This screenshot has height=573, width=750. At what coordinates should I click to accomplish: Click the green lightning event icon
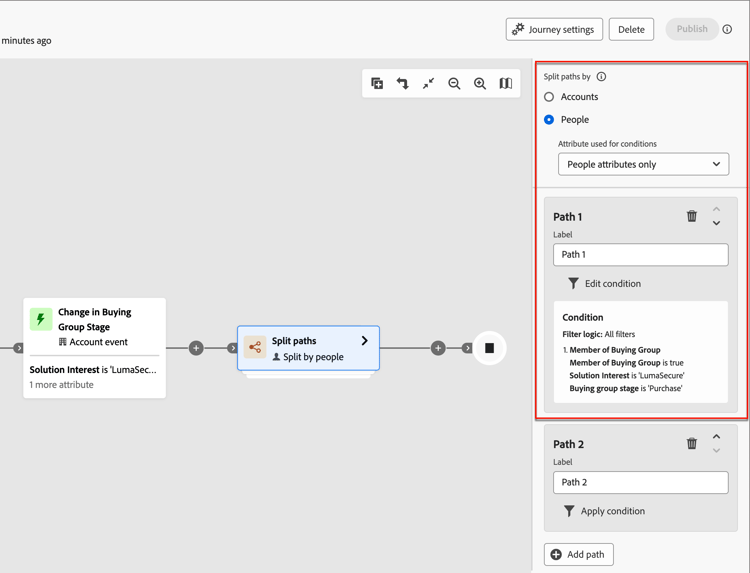[41, 319]
